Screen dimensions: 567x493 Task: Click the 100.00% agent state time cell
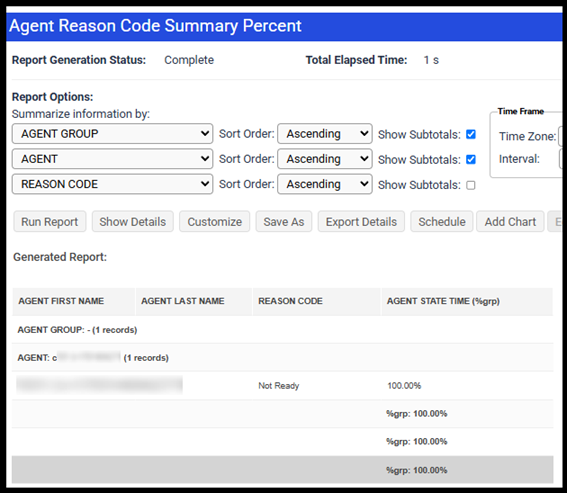404,386
